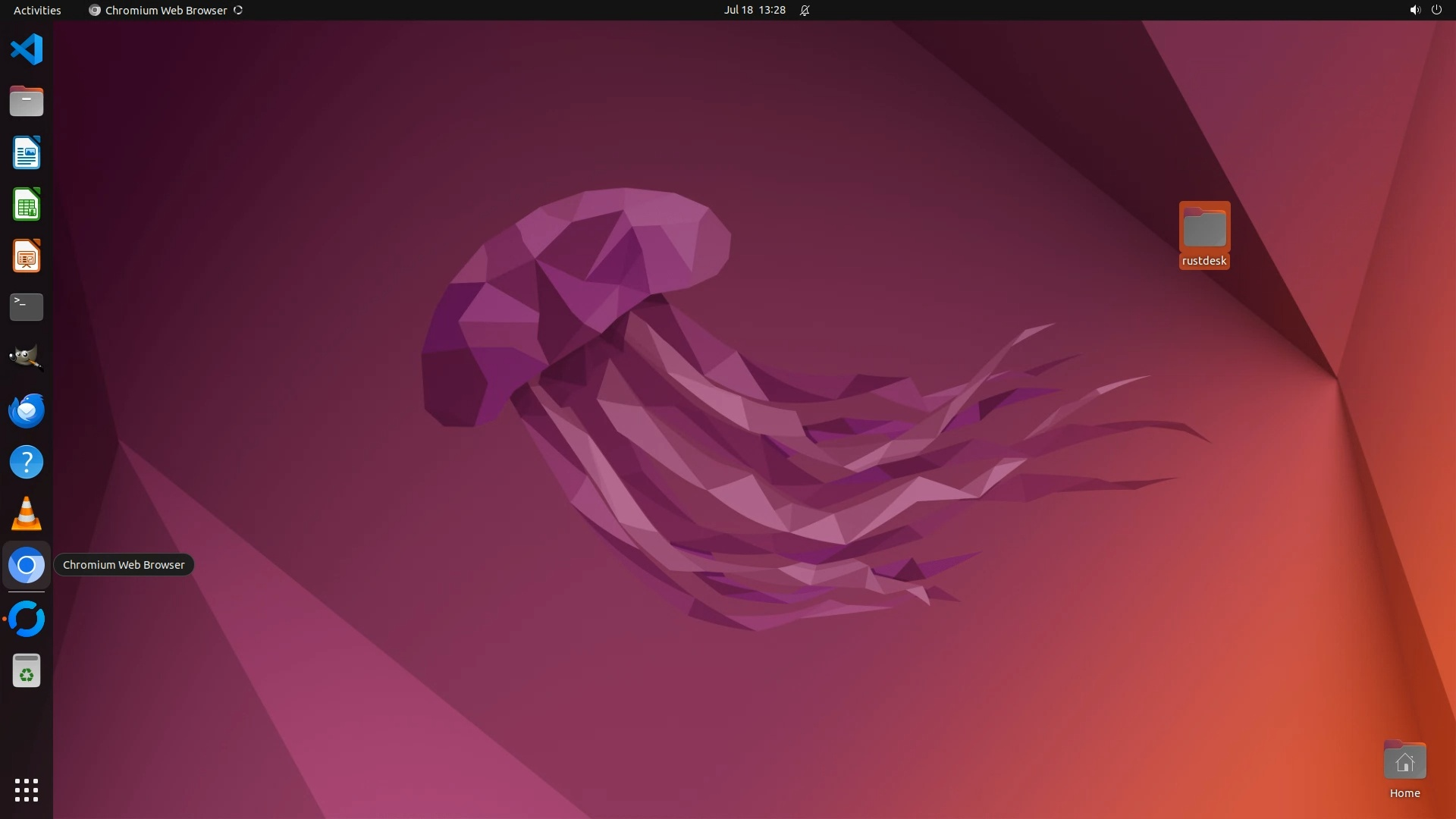The height and width of the screenshot is (819, 1456).
Task: Click the Chromium Web Browser dock icon
Action: coord(27,565)
